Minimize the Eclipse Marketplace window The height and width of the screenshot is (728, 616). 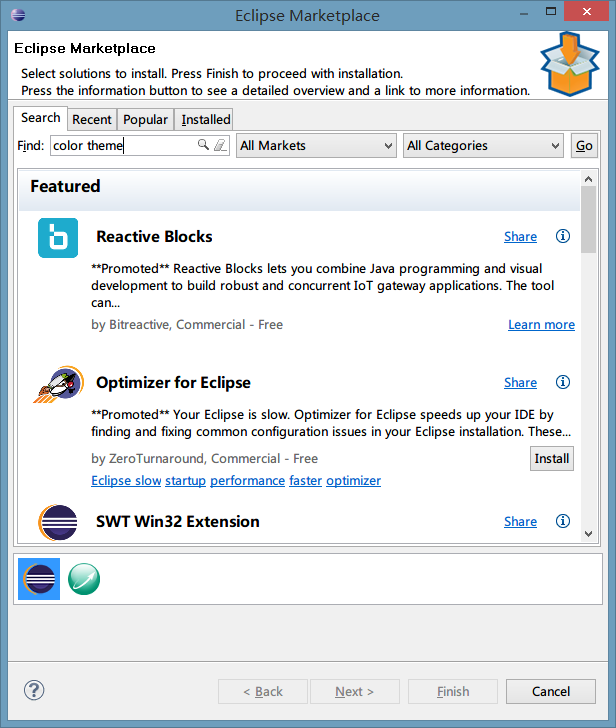coord(524,13)
